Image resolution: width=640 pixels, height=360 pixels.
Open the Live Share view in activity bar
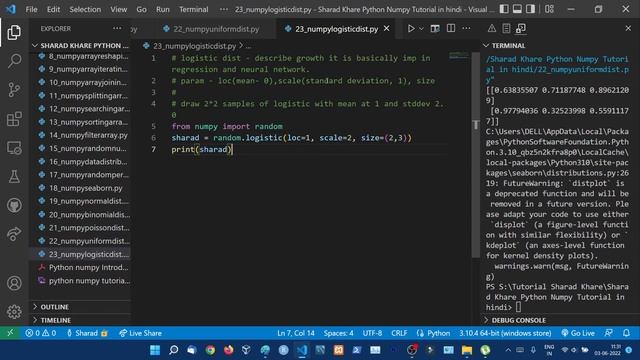pyautogui.click(x=14, y=234)
